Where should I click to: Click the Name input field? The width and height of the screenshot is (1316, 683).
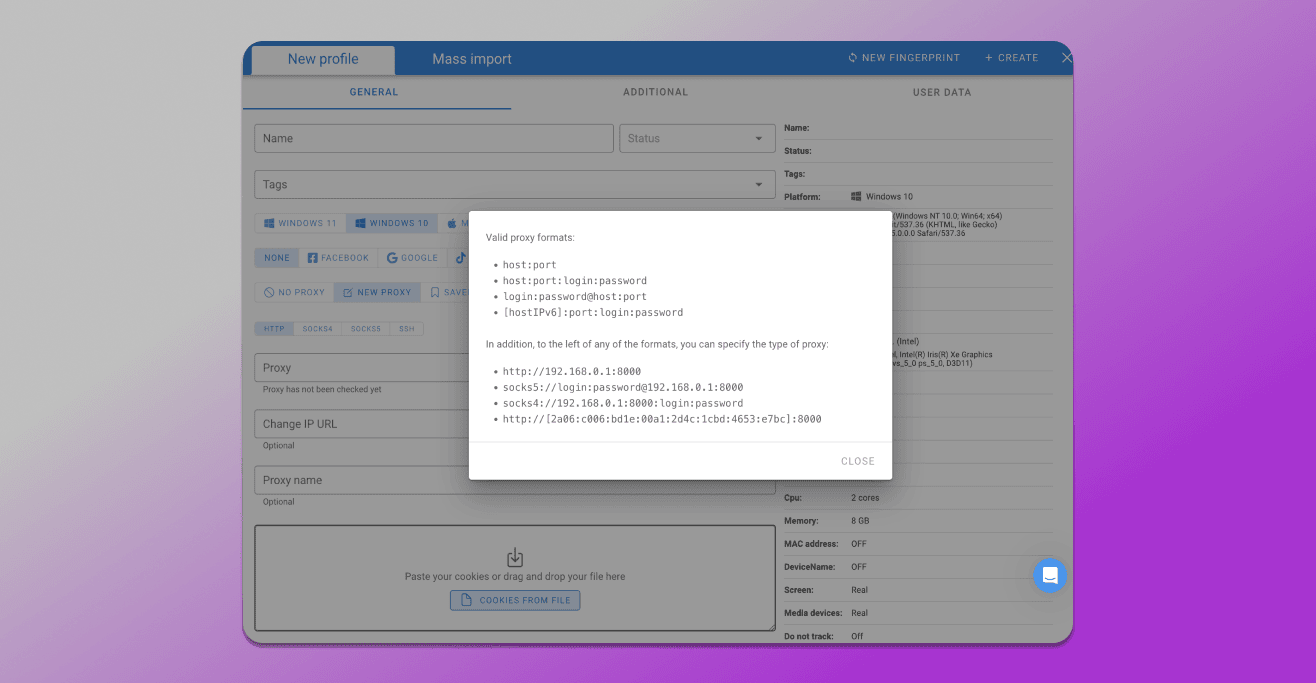pyautogui.click(x=434, y=139)
